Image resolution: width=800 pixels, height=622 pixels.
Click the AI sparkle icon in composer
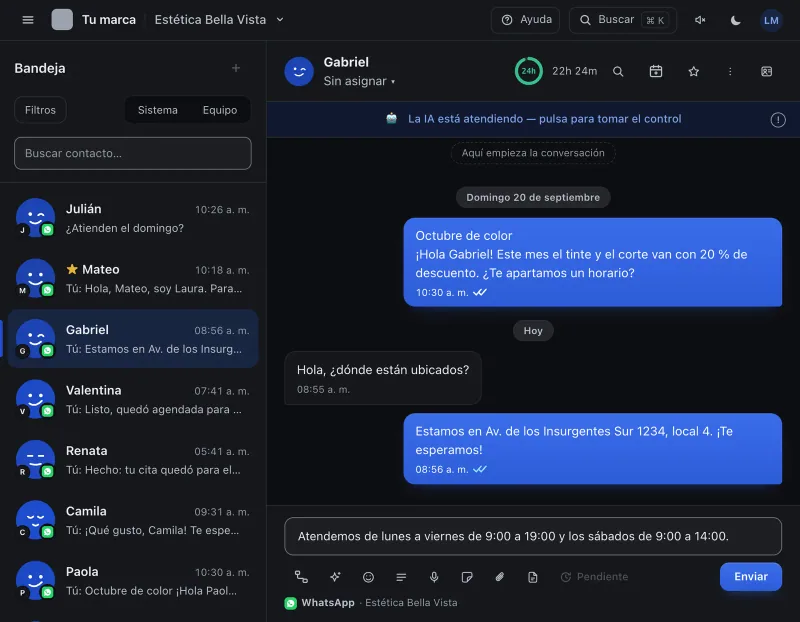[335, 577]
